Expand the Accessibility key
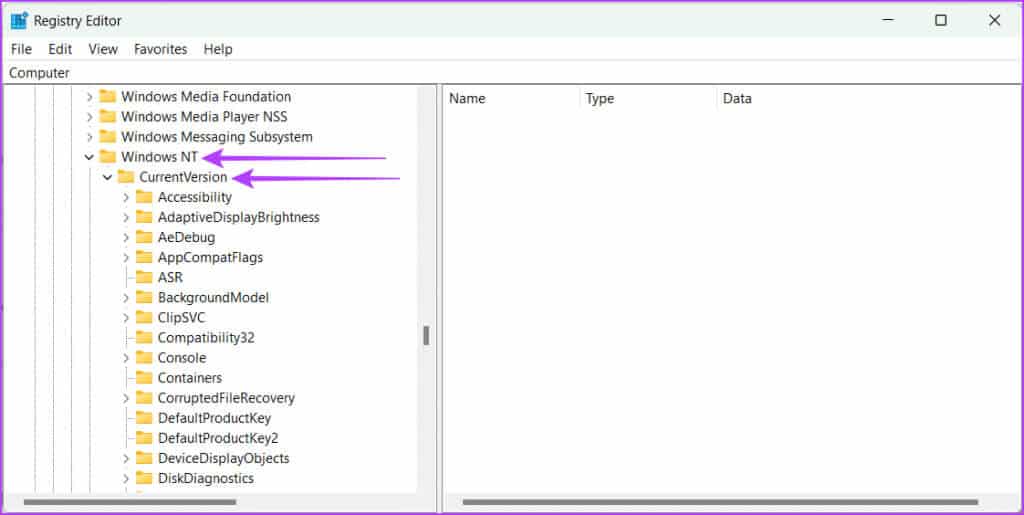1024x515 pixels. [126, 198]
